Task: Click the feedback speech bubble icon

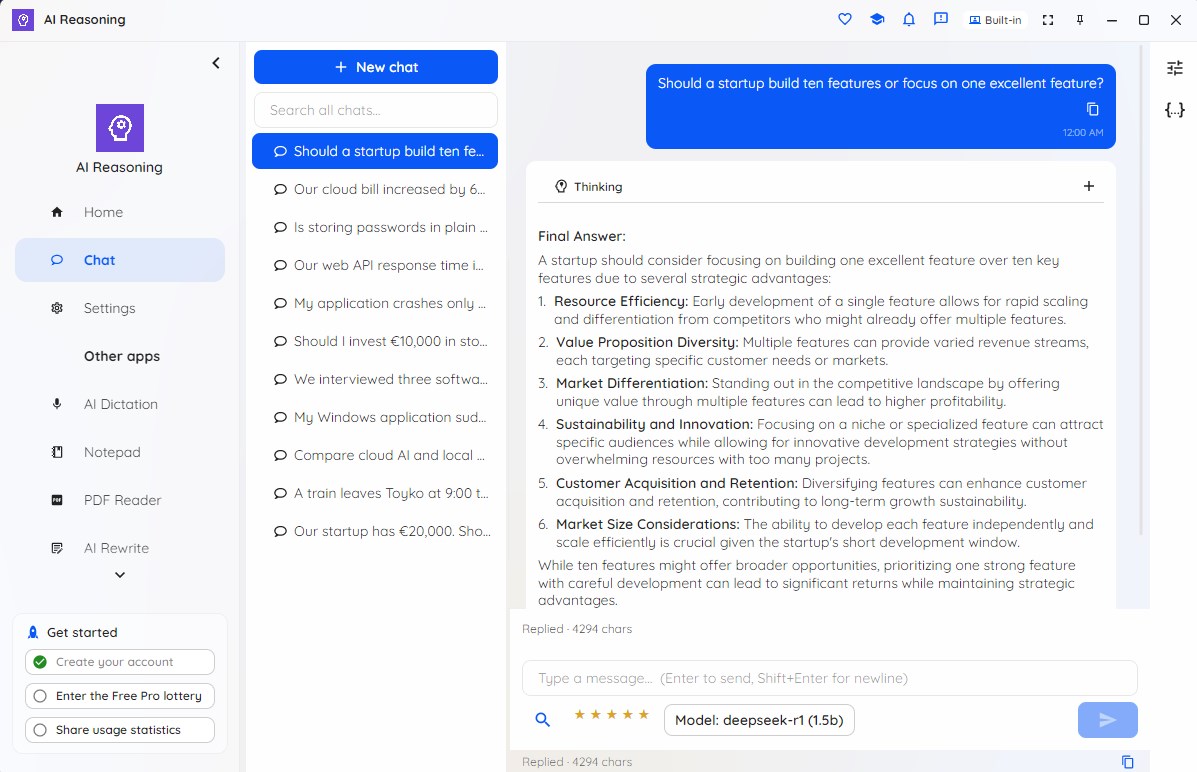Action: pyautogui.click(x=940, y=20)
